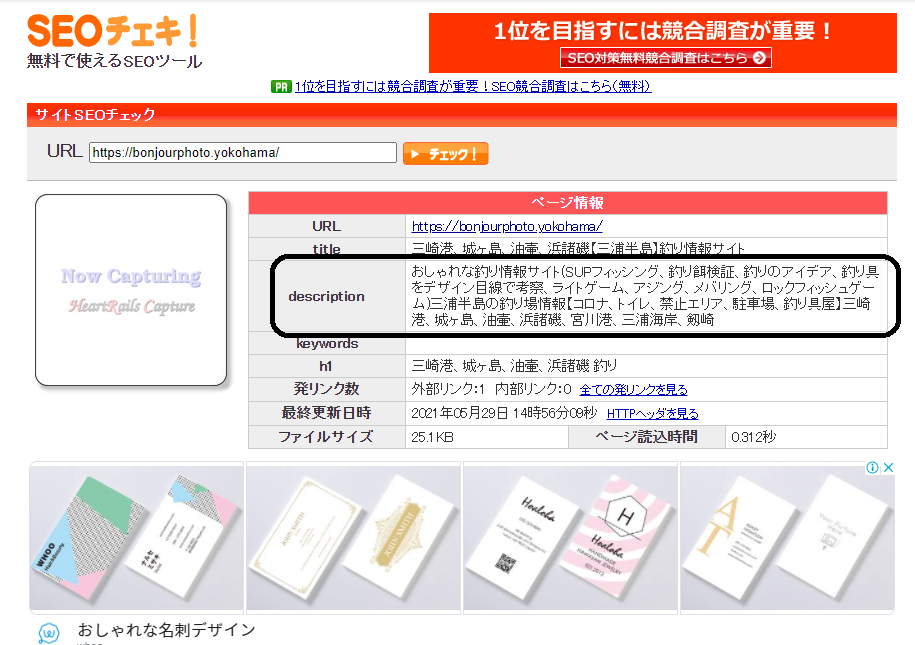
Task: Open the ad information "i" icon
Action: [872, 467]
